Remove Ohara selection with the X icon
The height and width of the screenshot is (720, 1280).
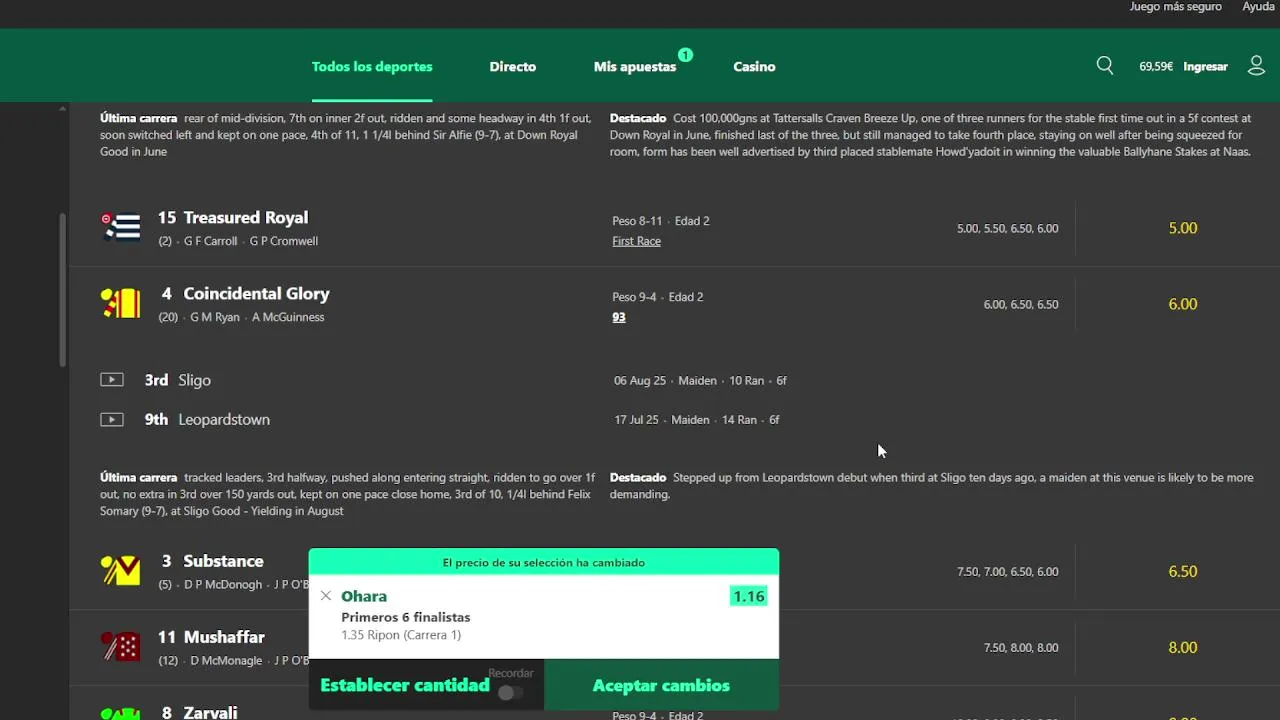326,596
